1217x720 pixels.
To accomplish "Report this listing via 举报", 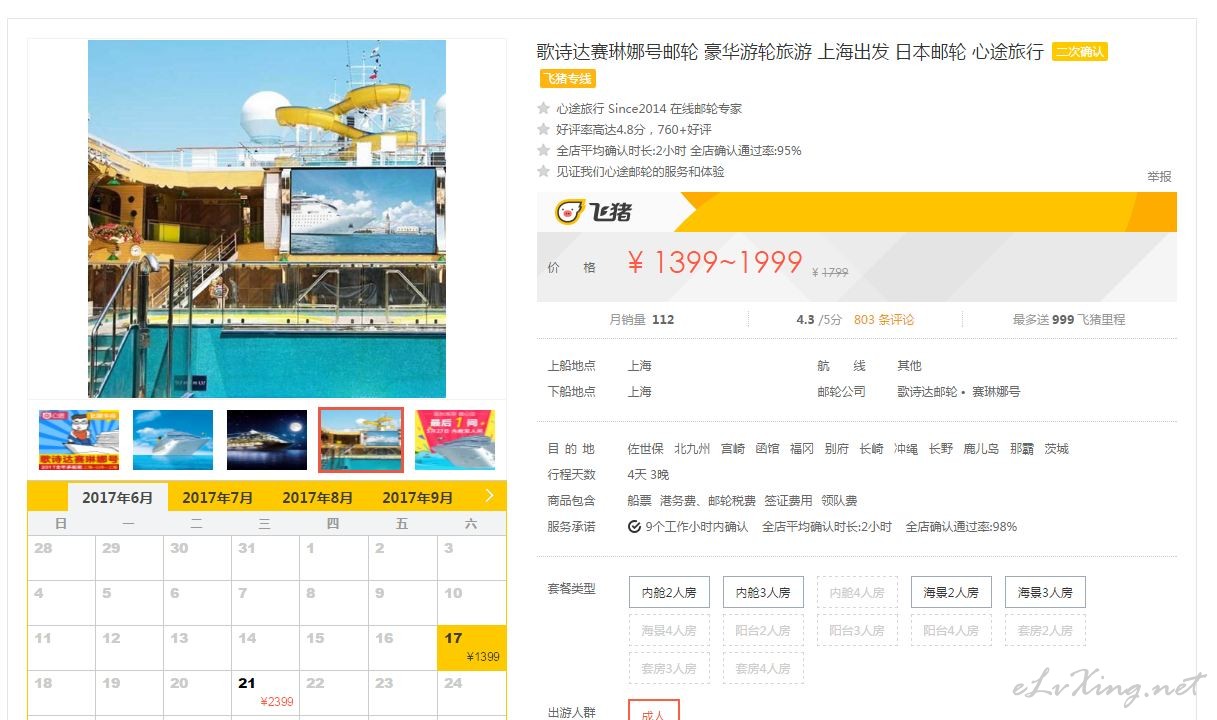I will pos(1159,176).
